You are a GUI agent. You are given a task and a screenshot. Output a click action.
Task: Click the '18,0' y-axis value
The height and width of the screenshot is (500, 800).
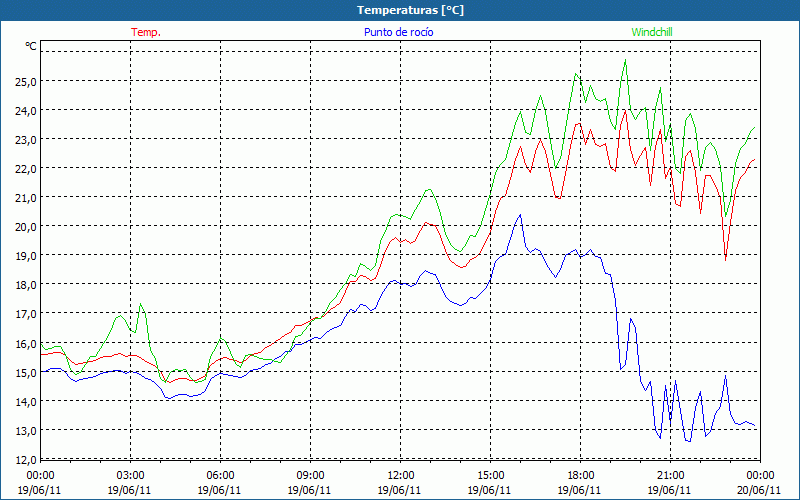point(24,285)
